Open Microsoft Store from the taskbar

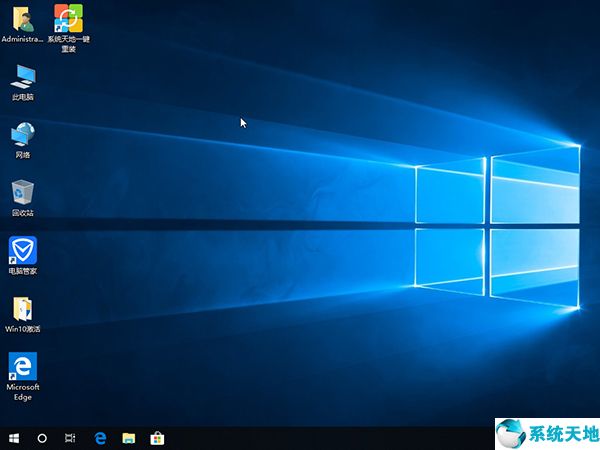(x=157, y=438)
